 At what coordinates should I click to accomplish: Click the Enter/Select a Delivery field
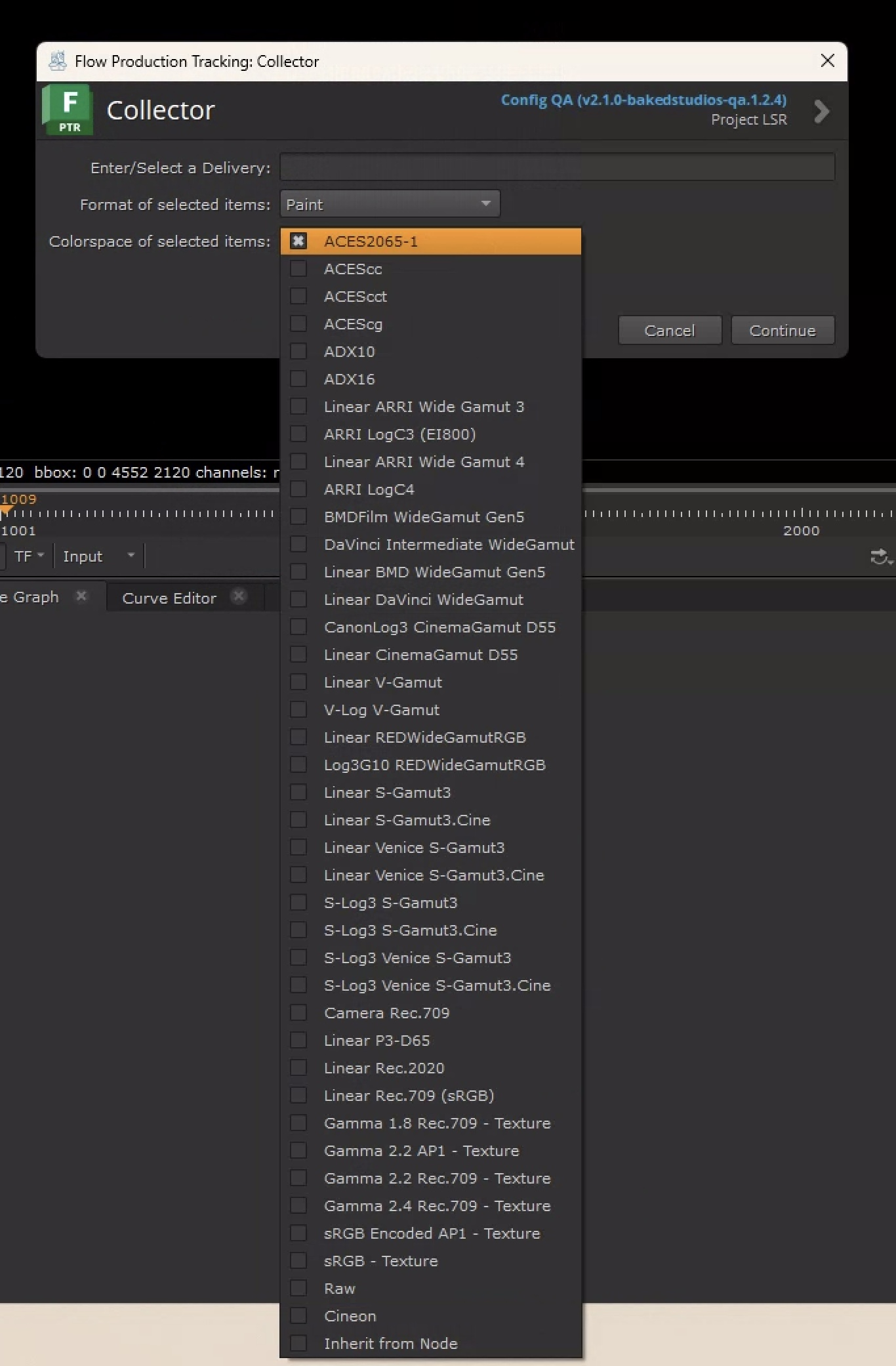[x=557, y=167]
